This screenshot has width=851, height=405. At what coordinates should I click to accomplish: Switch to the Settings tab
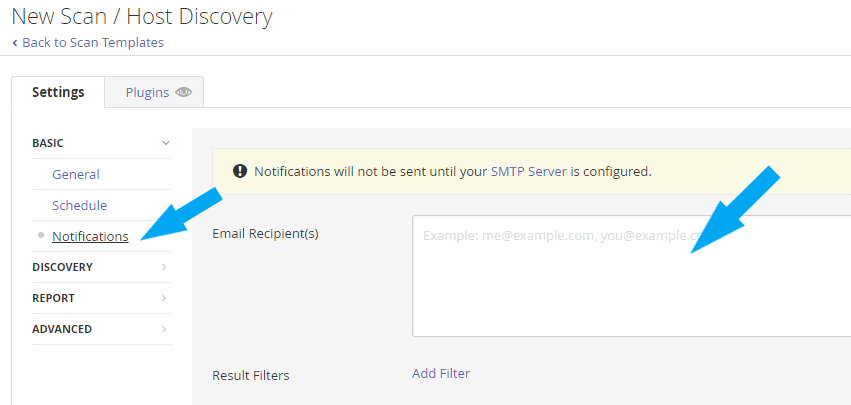58,92
